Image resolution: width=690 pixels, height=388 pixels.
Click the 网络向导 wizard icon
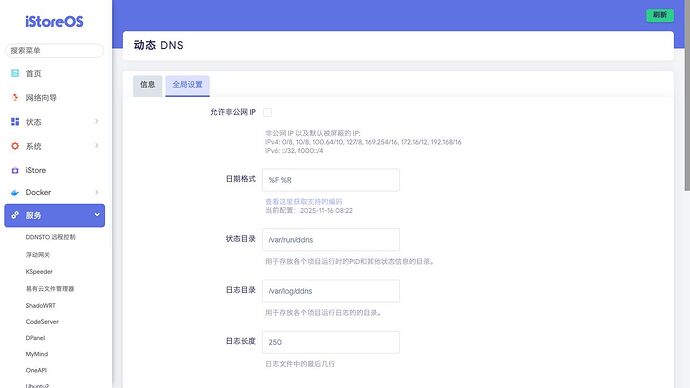pyautogui.click(x=15, y=97)
